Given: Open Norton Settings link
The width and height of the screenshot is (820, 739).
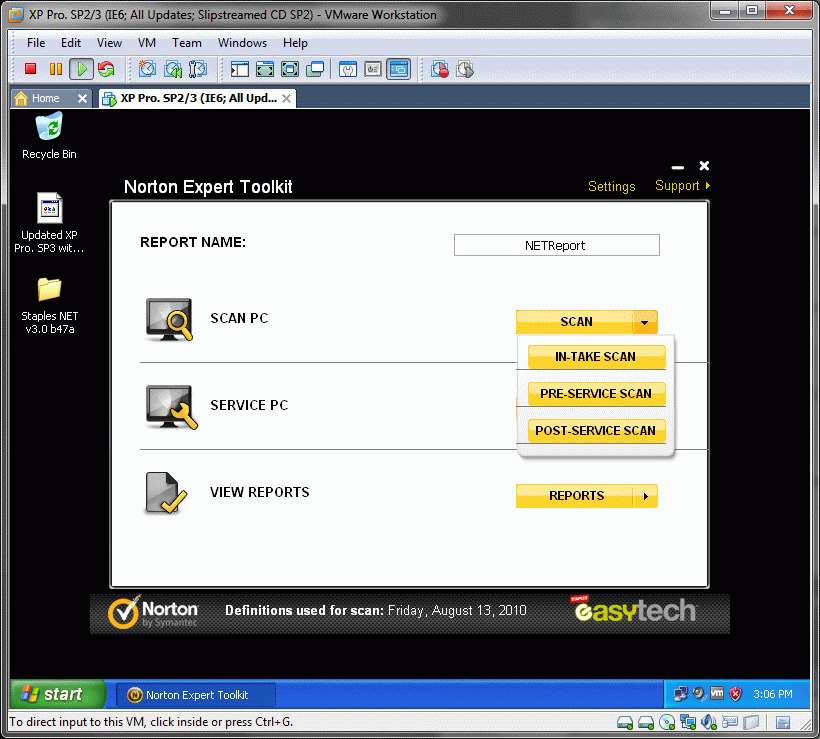Looking at the screenshot, I should tap(611, 187).
